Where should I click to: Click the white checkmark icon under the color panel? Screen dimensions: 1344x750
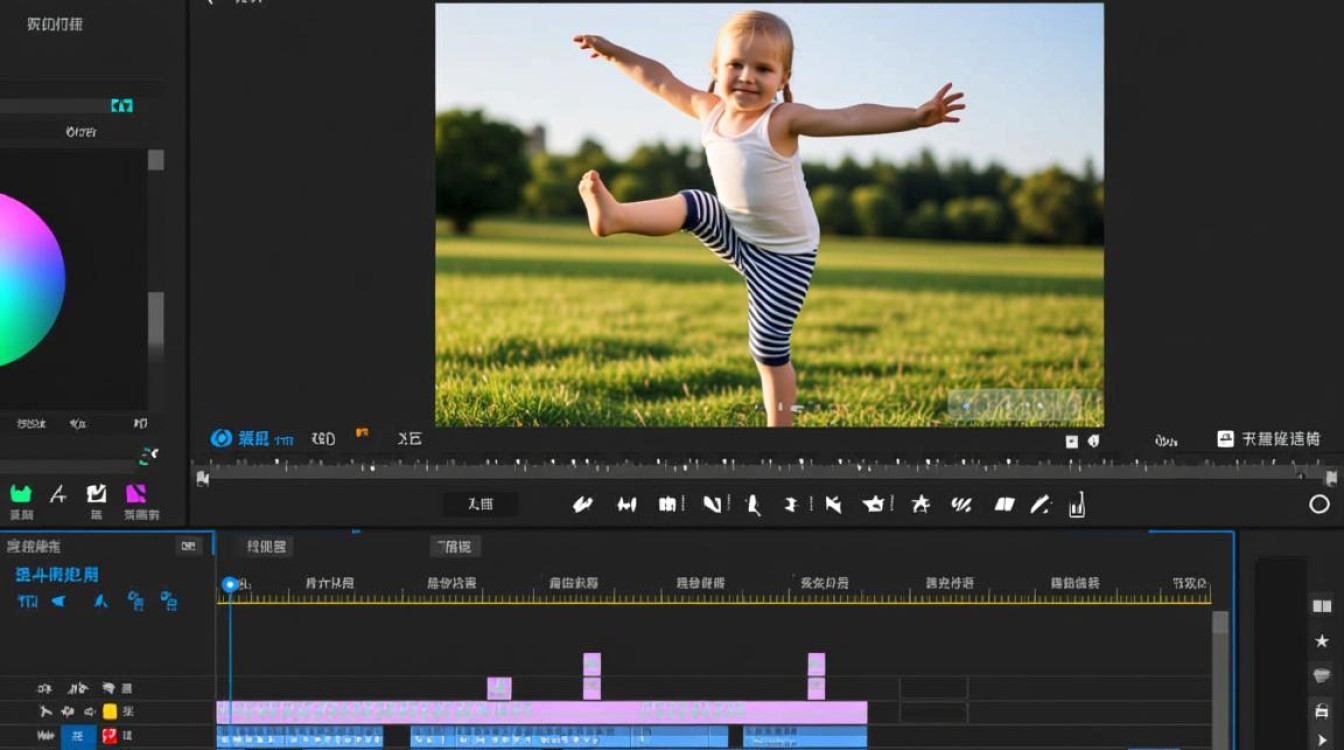[x=96, y=493]
